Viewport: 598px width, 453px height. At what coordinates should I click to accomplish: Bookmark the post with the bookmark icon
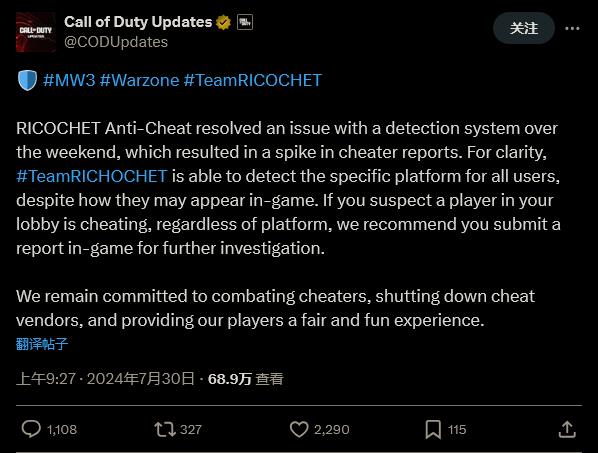433,429
